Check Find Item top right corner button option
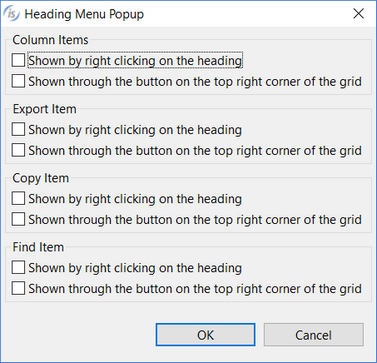Viewport: 377px width, 363px height. click(18, 288)
